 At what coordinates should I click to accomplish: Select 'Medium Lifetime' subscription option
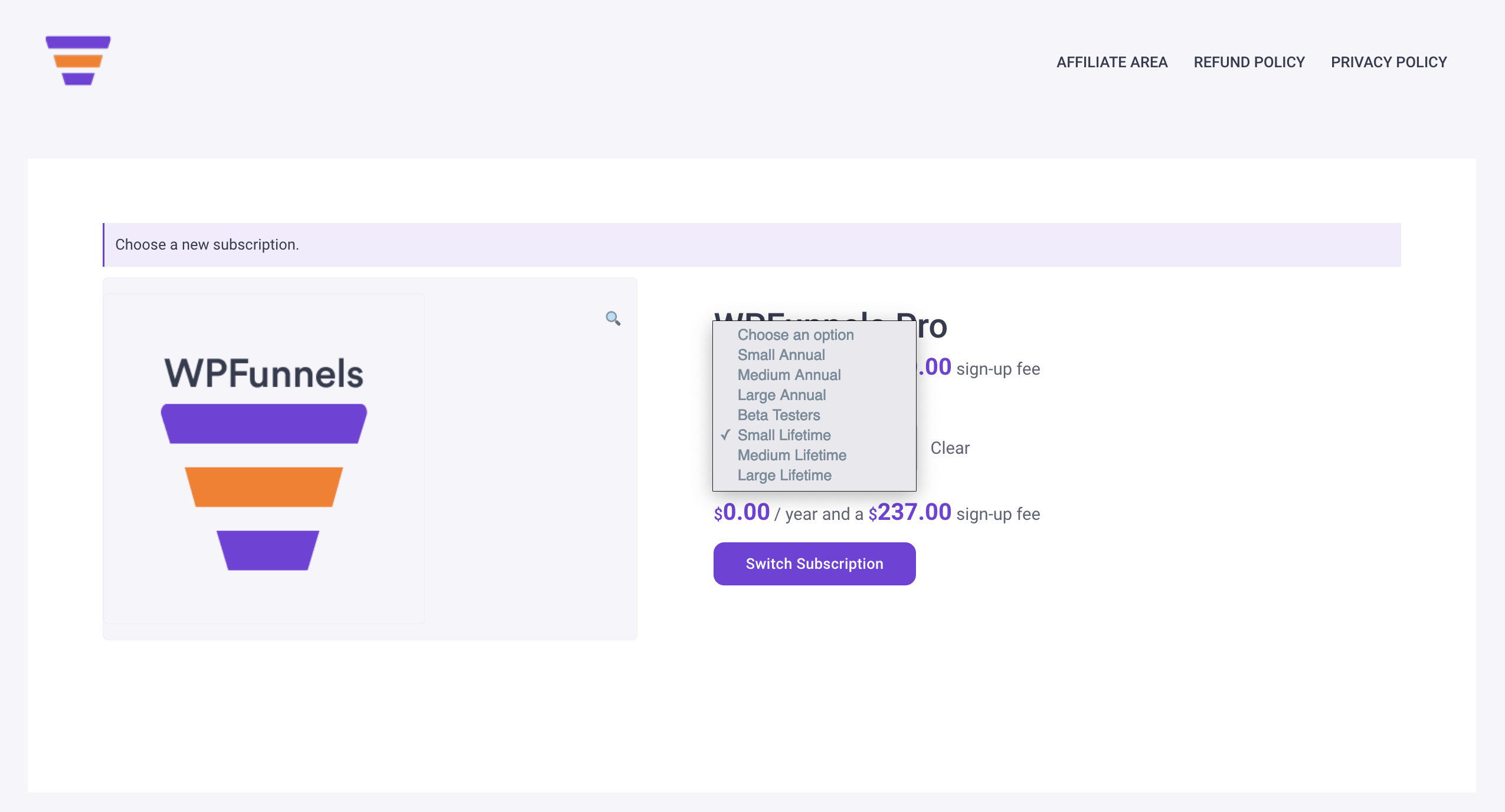tap(792, 455)
